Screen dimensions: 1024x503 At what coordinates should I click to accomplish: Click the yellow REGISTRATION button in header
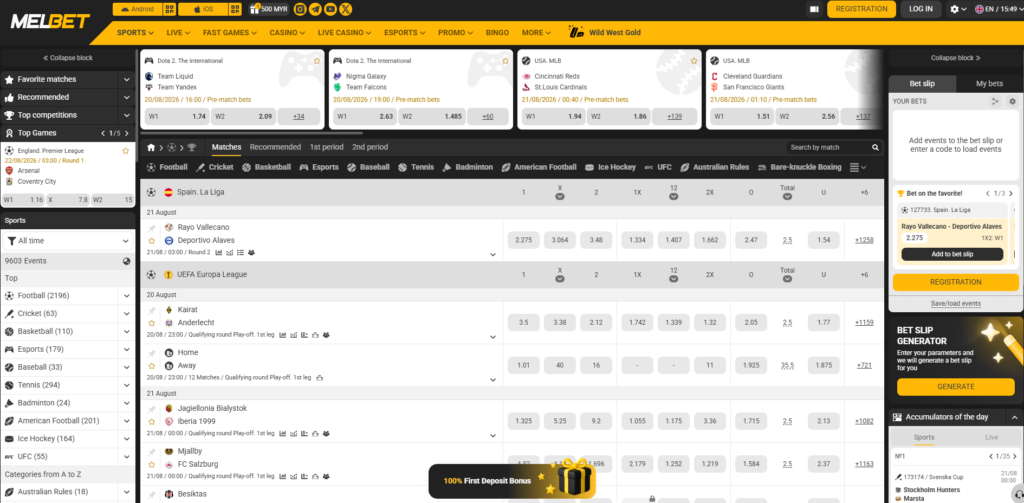pos(861,9)
